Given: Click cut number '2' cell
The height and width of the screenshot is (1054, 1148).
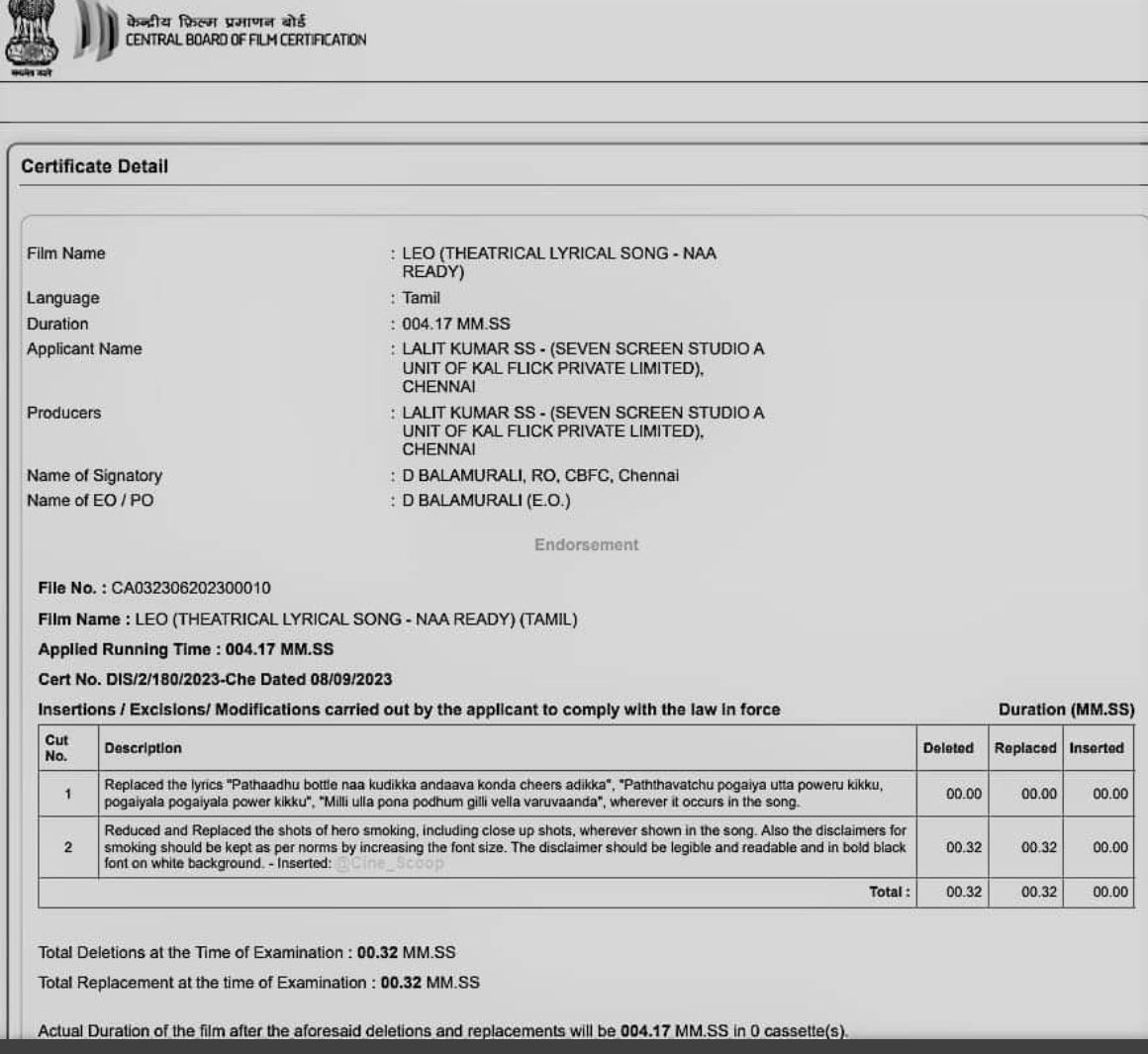Looking at the screenshot, I should tap(68, 847).
